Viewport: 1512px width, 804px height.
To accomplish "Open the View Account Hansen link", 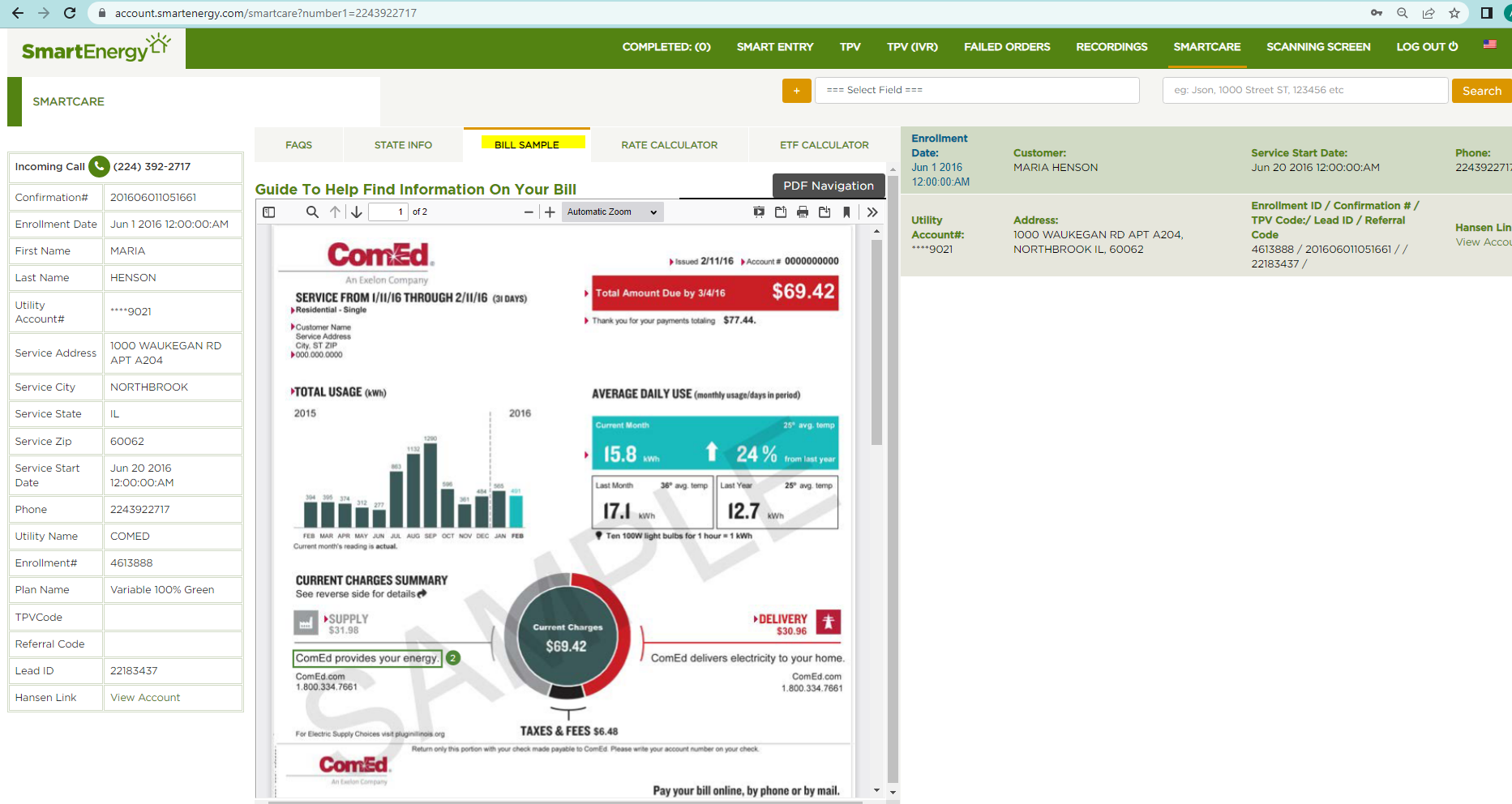I will [145, 698].
